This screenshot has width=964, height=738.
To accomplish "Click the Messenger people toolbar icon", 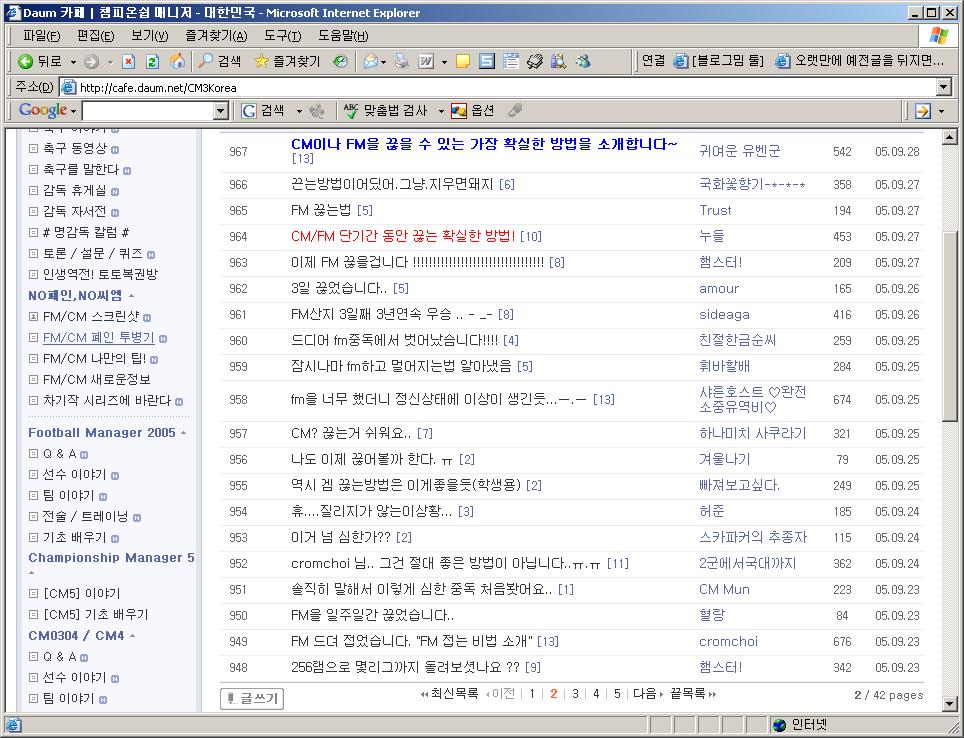I will point(582,61).
